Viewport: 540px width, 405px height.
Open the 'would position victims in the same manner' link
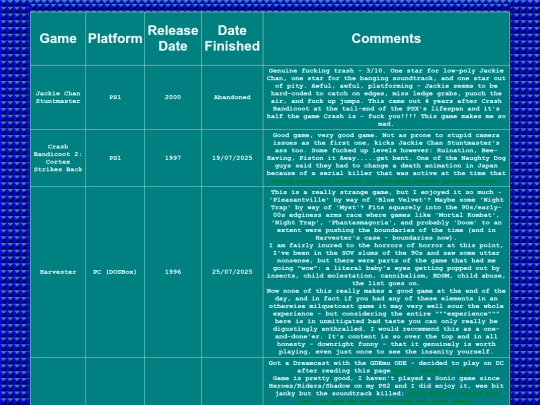pos(386,181)
